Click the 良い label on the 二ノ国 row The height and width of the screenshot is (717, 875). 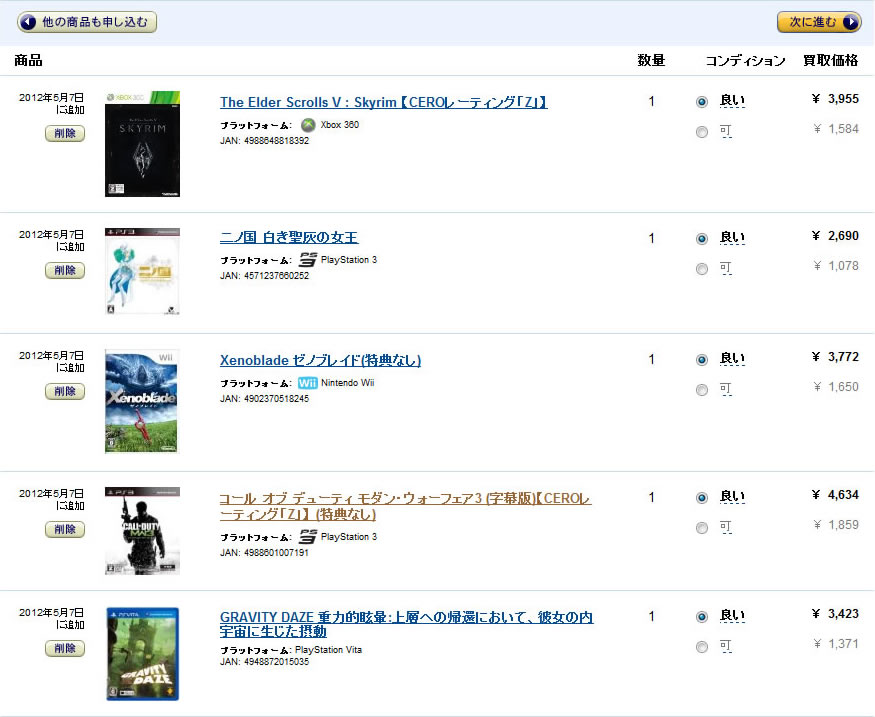pos(732,237)
